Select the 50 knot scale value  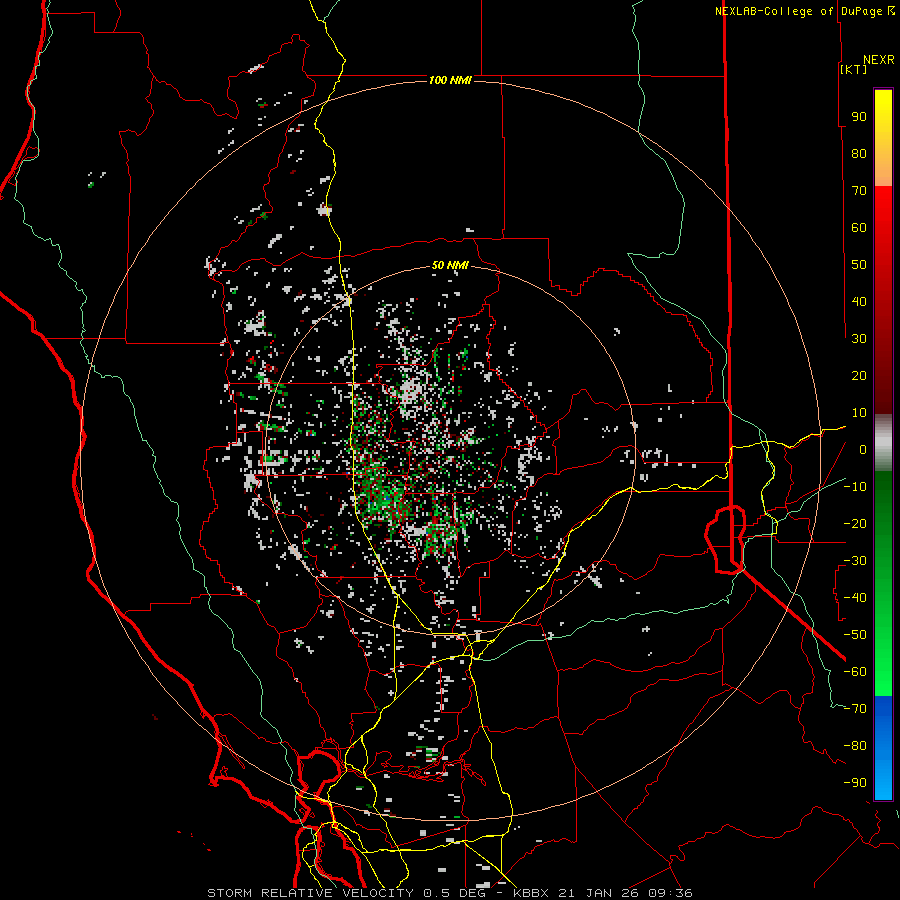point(859,265)
